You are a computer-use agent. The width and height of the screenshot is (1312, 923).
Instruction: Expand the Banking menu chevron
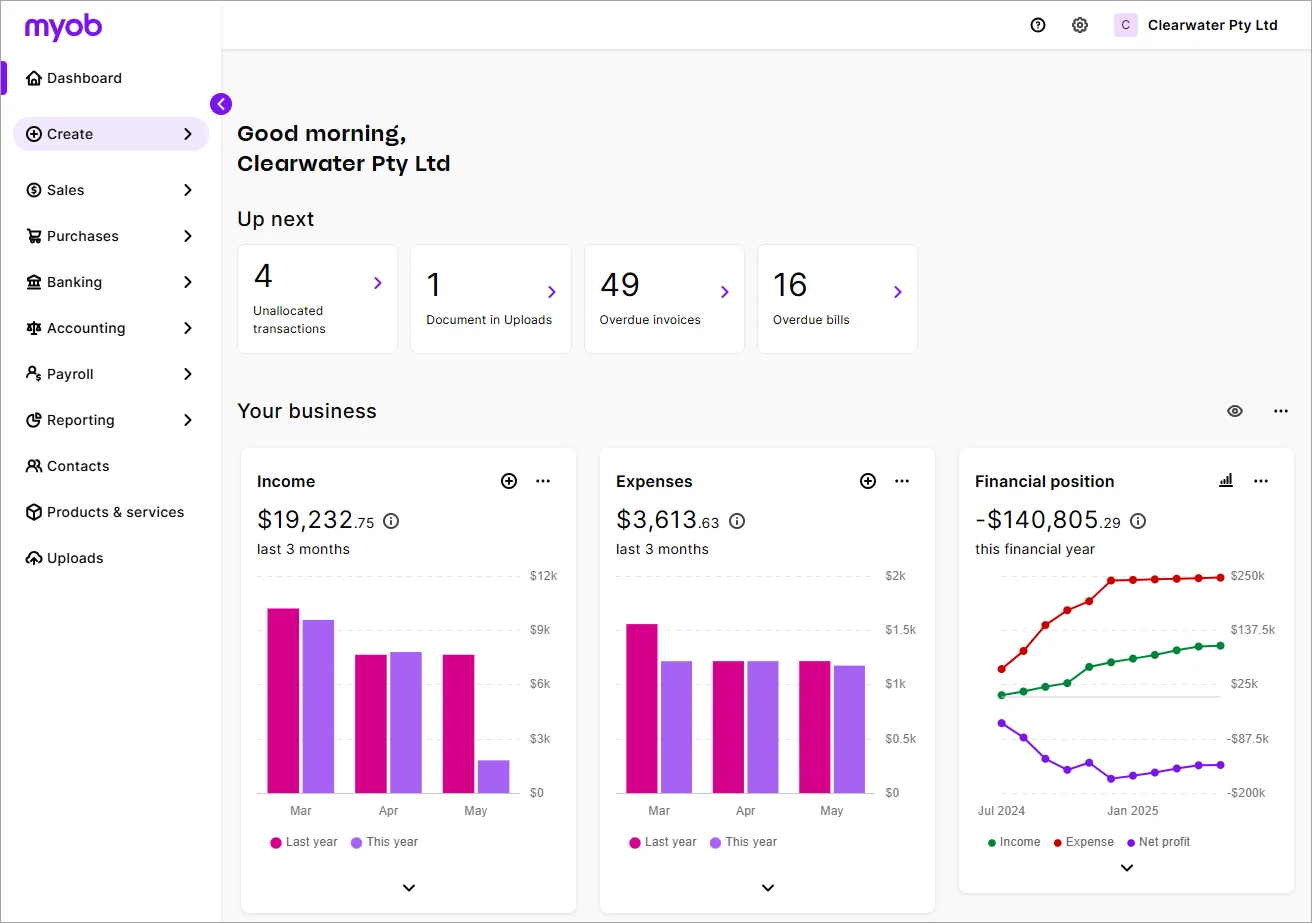coord(188,282)
